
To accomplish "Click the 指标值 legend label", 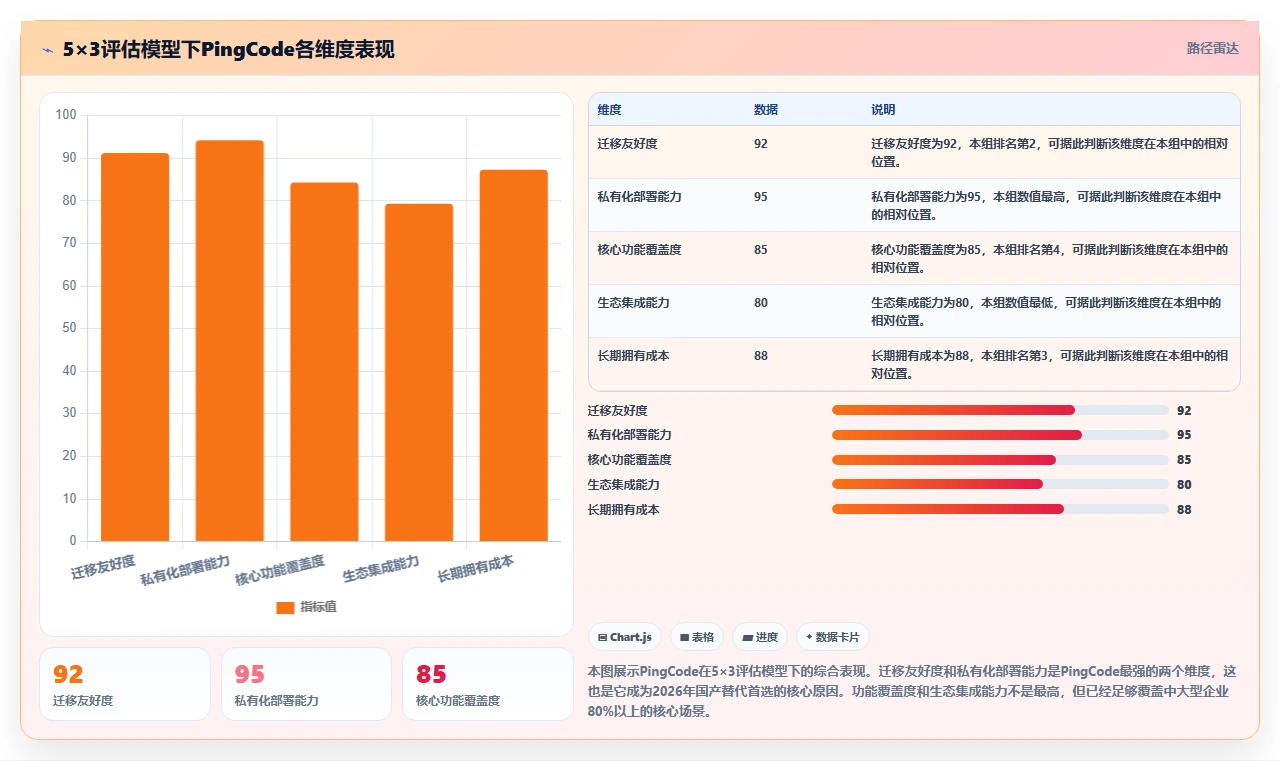I will 319,607.
